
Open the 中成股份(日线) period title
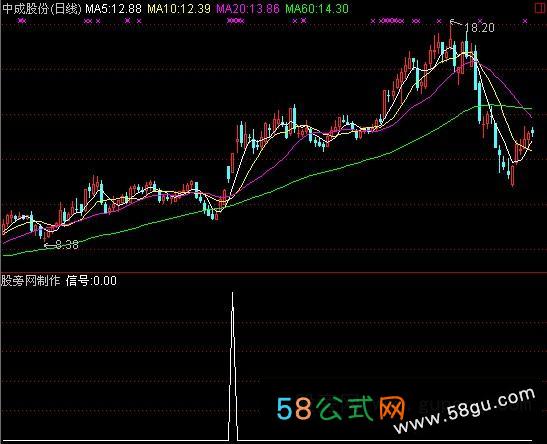[x=42, y=8]
